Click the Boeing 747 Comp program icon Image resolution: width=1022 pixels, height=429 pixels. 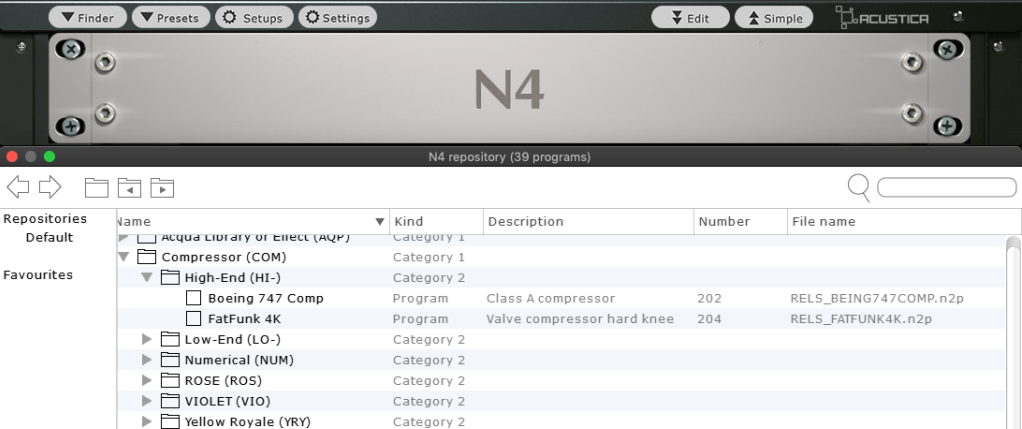[194, 298]
